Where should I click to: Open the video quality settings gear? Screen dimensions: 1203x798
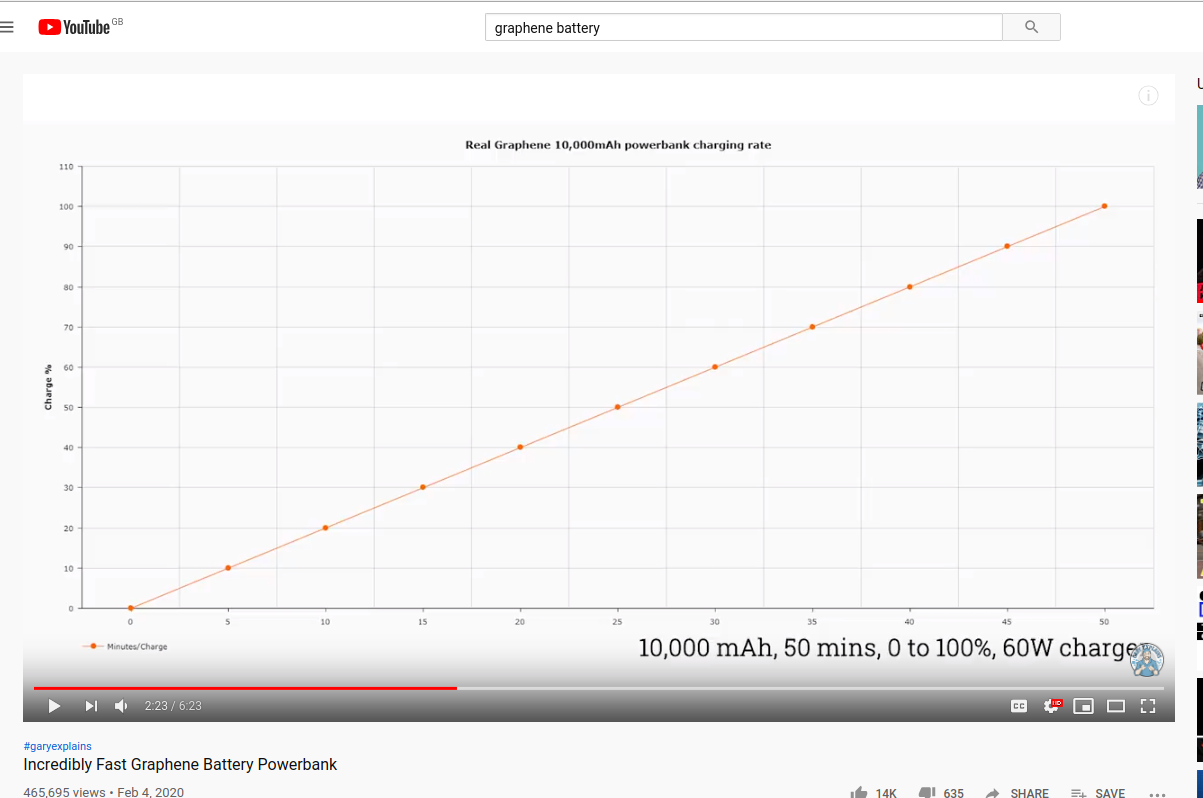1051,706
